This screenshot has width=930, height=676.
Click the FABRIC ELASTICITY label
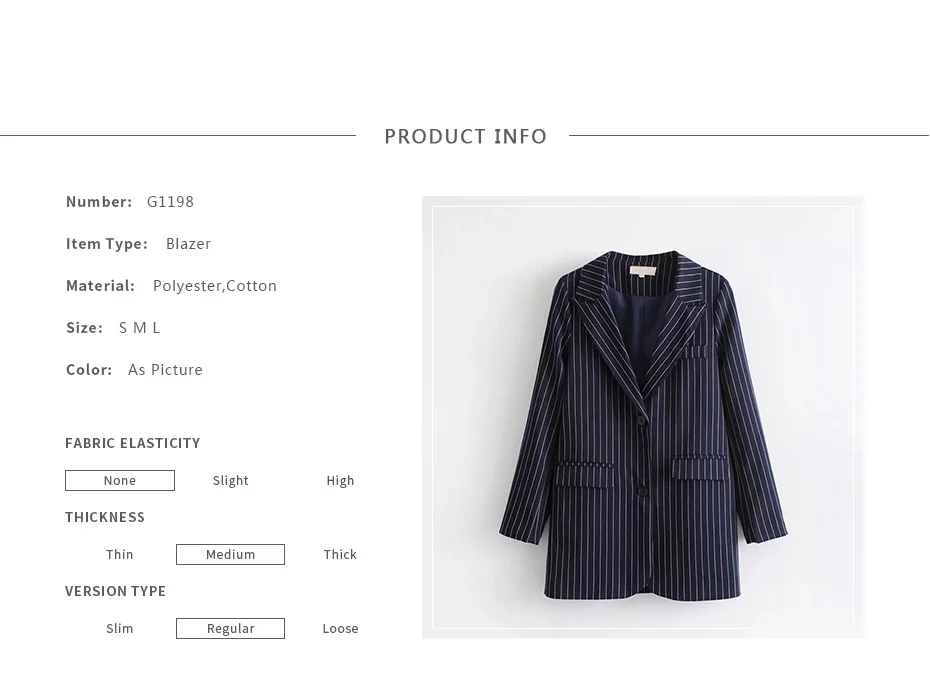click(x=133, y=443)
